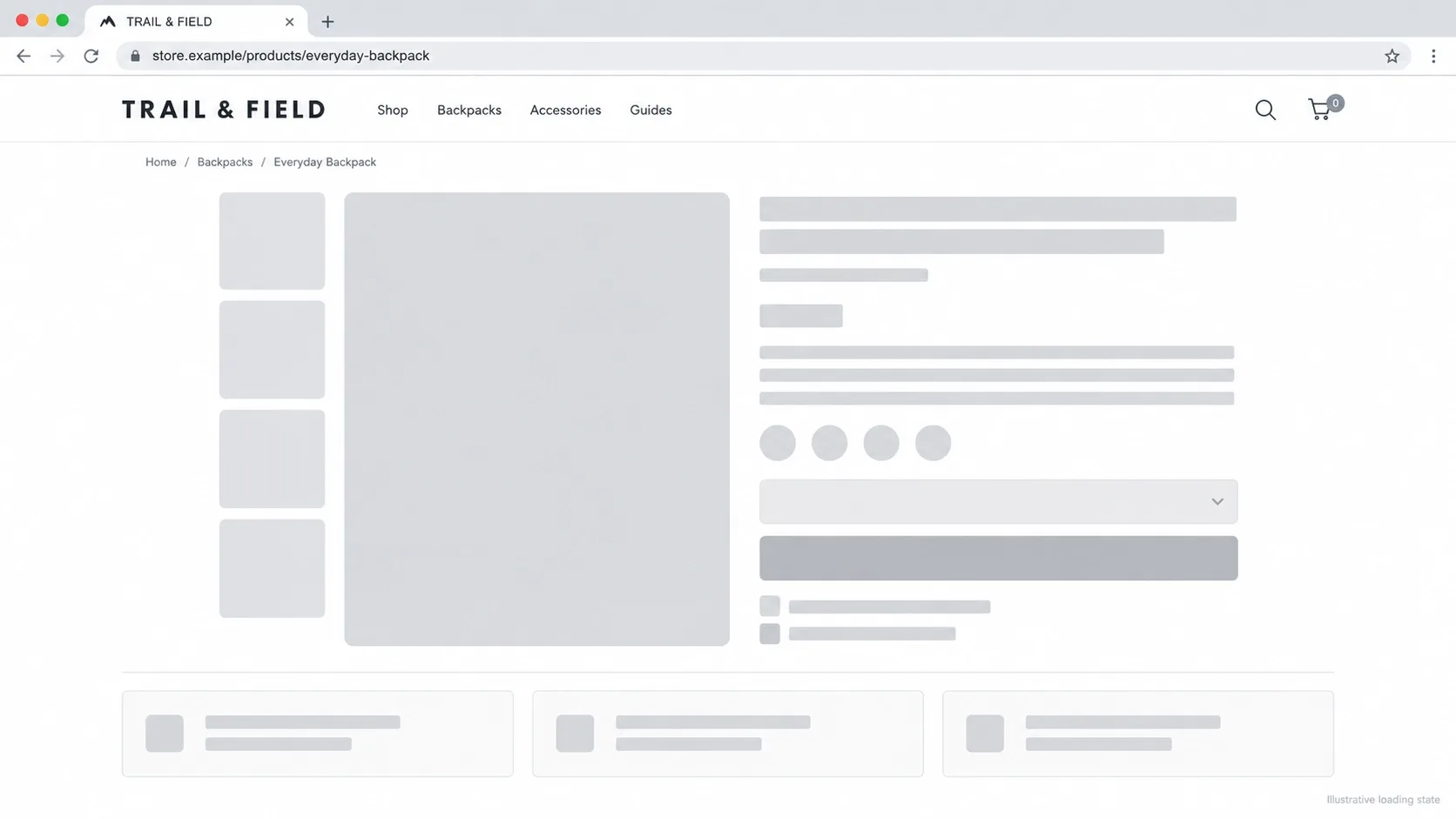Screen dimensions: 1456x819
Task: Reload the page using the refresh icon
Action: (x=91, y=56)
